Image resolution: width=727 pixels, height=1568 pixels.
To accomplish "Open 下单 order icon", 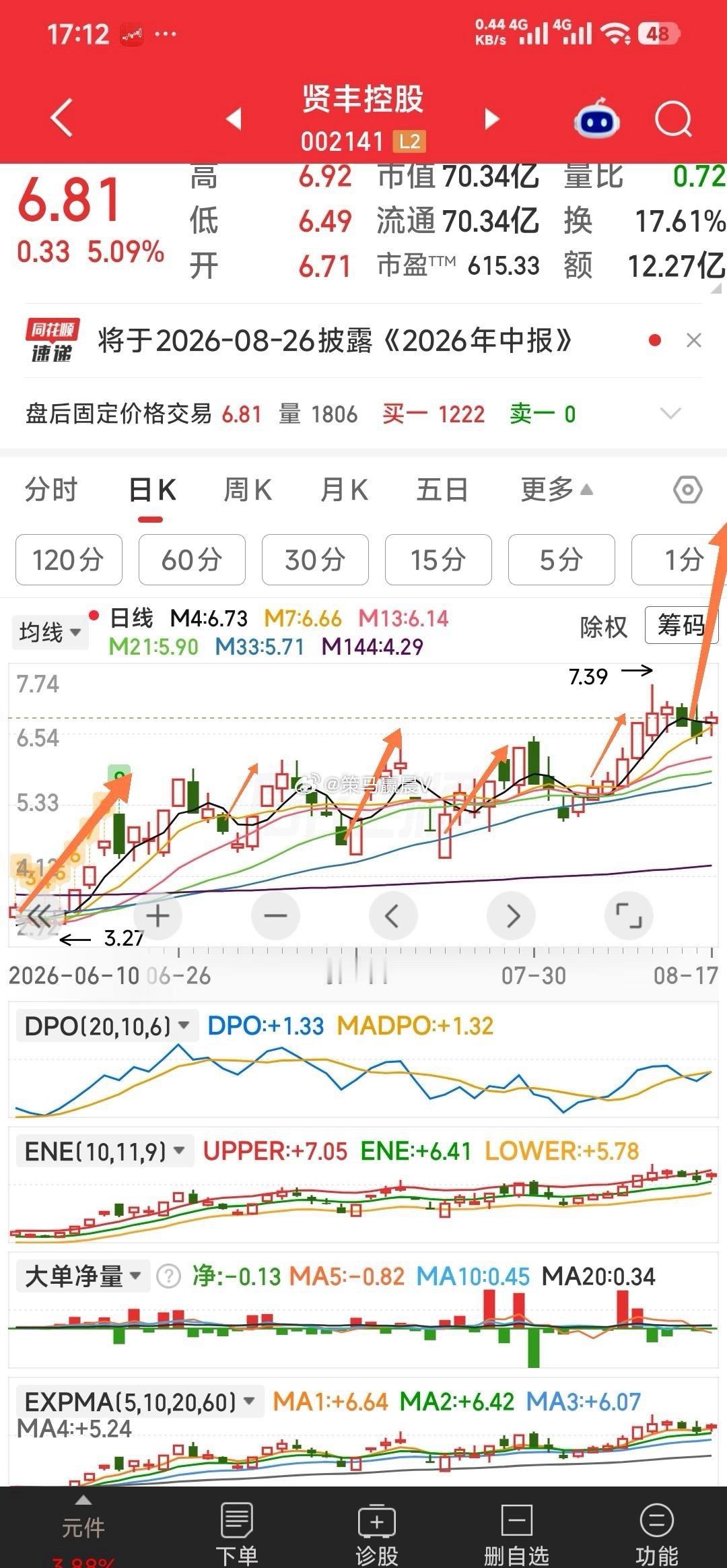I will pos(236,1534).
